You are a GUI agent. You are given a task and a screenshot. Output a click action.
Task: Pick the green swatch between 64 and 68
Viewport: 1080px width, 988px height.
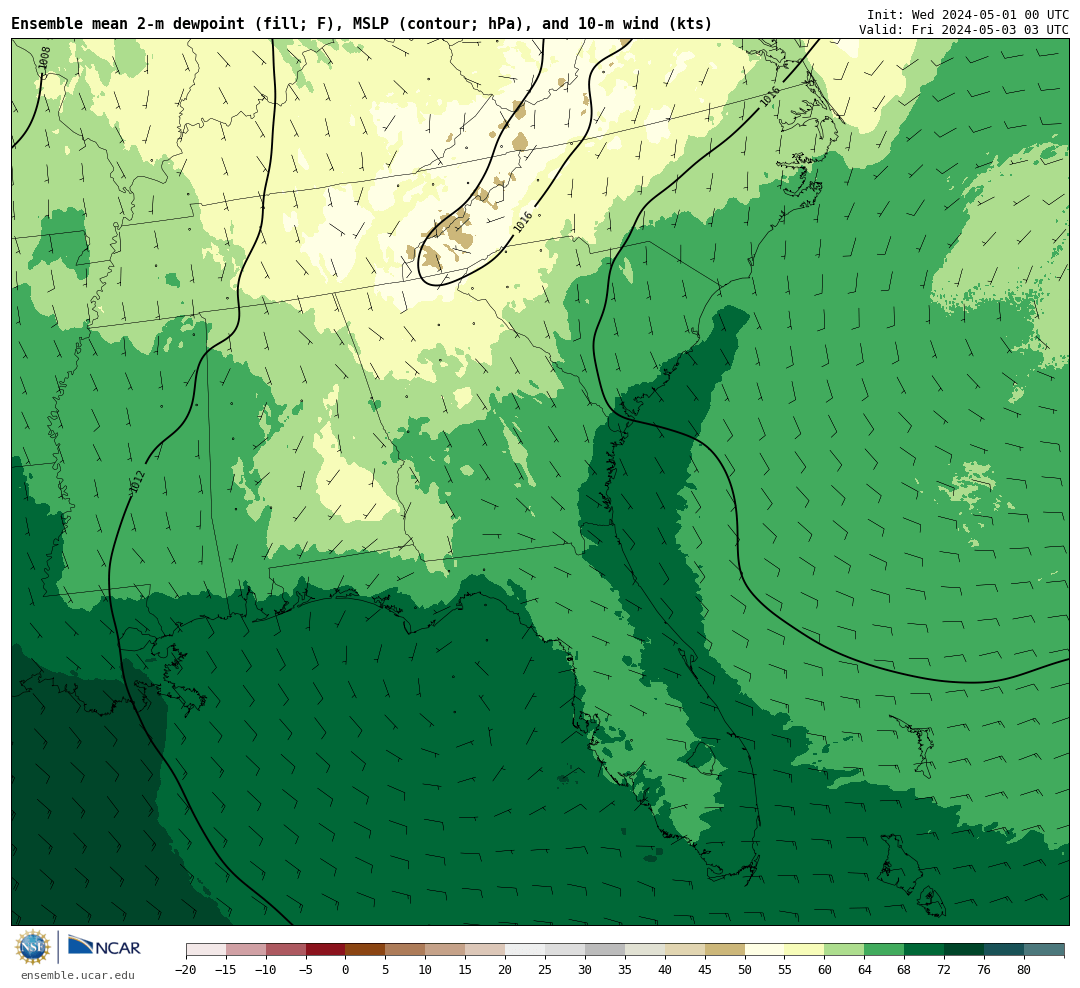click(884, 950)
